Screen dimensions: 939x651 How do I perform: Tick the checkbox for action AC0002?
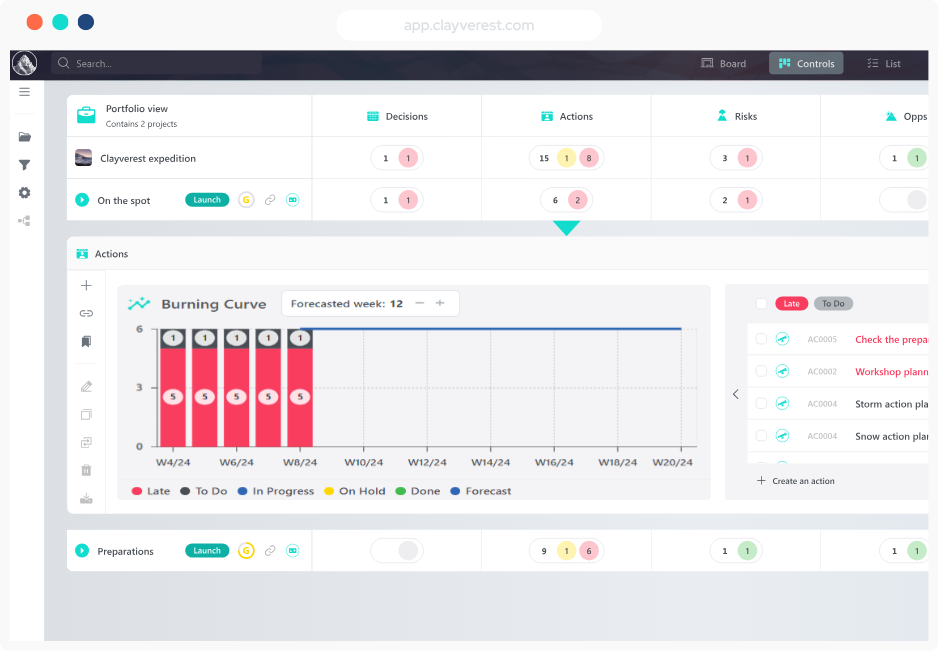tap(761, 372)
